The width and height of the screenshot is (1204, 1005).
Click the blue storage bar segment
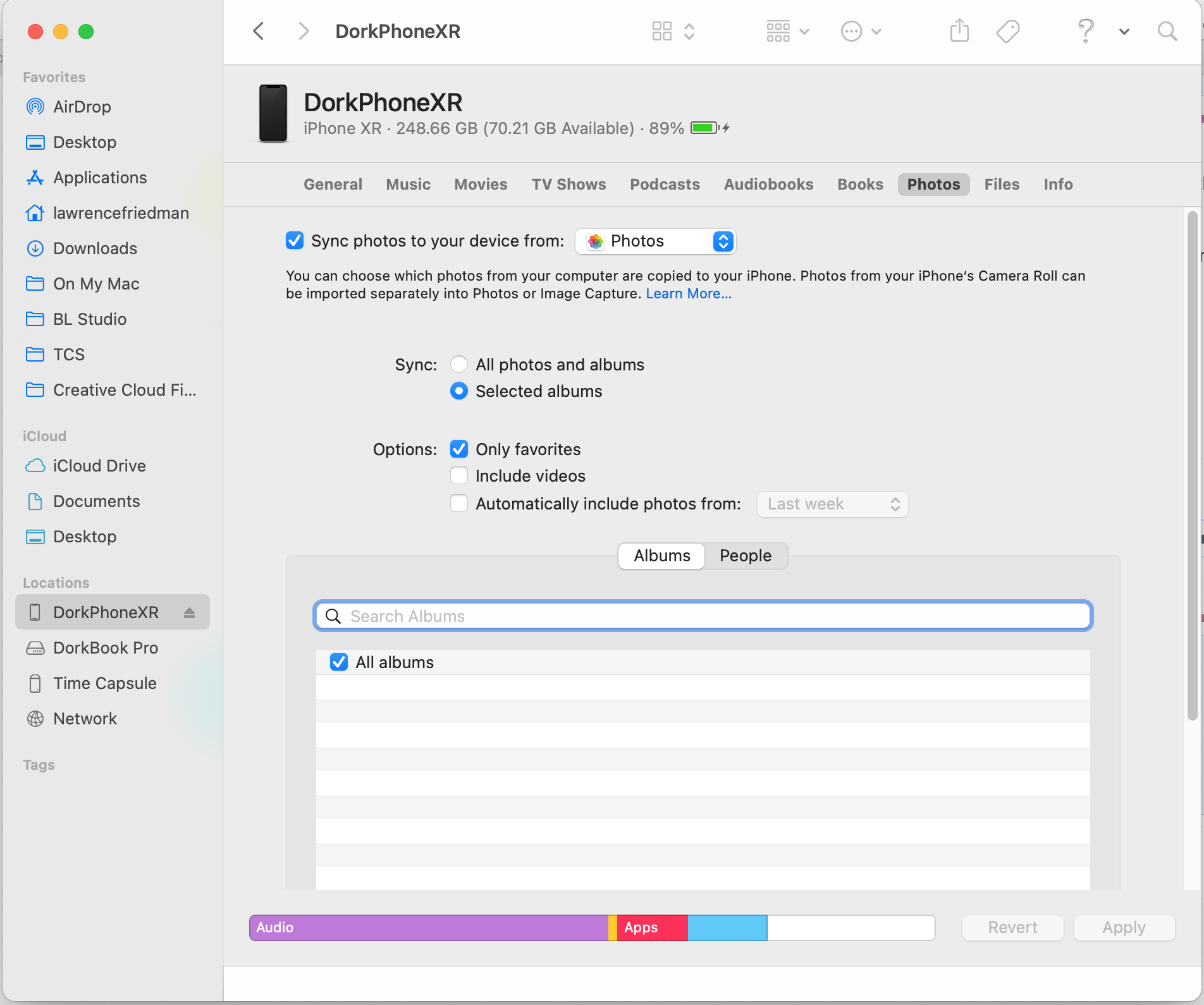click(x=727, y=928)
